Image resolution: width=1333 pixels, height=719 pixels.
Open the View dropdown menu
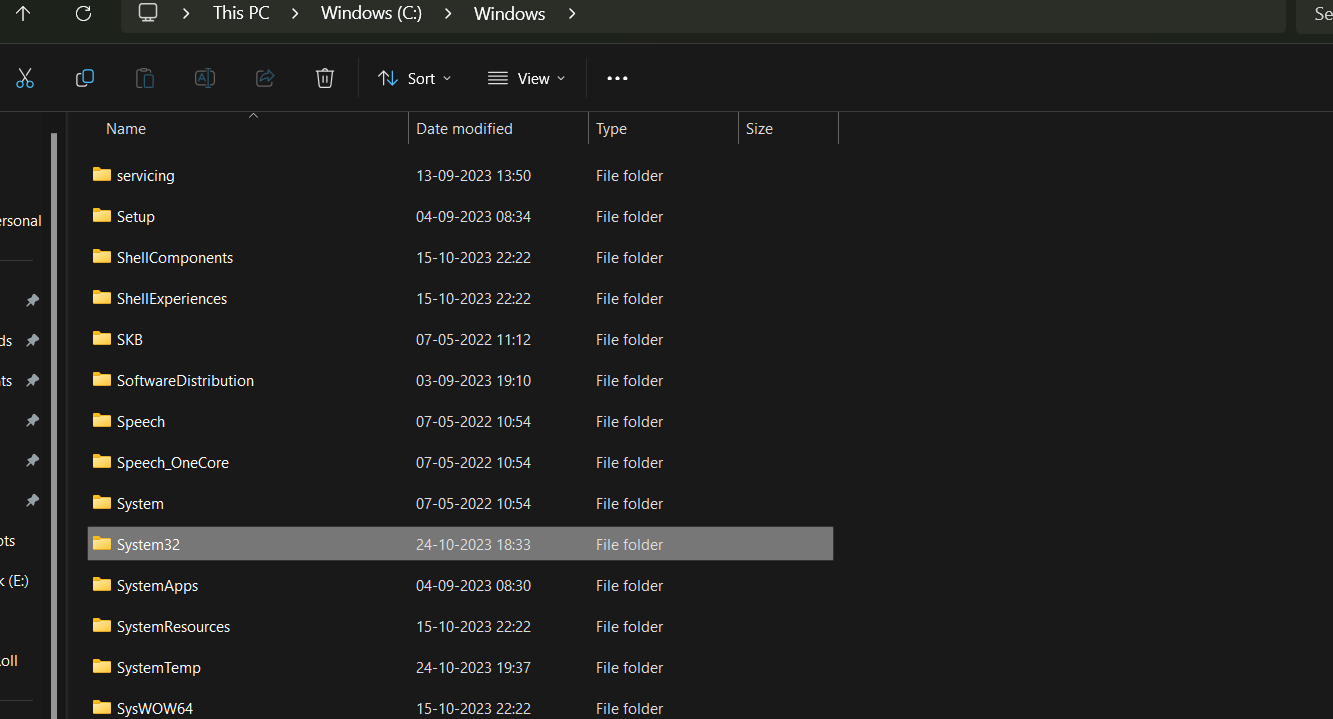click(526, 78)
